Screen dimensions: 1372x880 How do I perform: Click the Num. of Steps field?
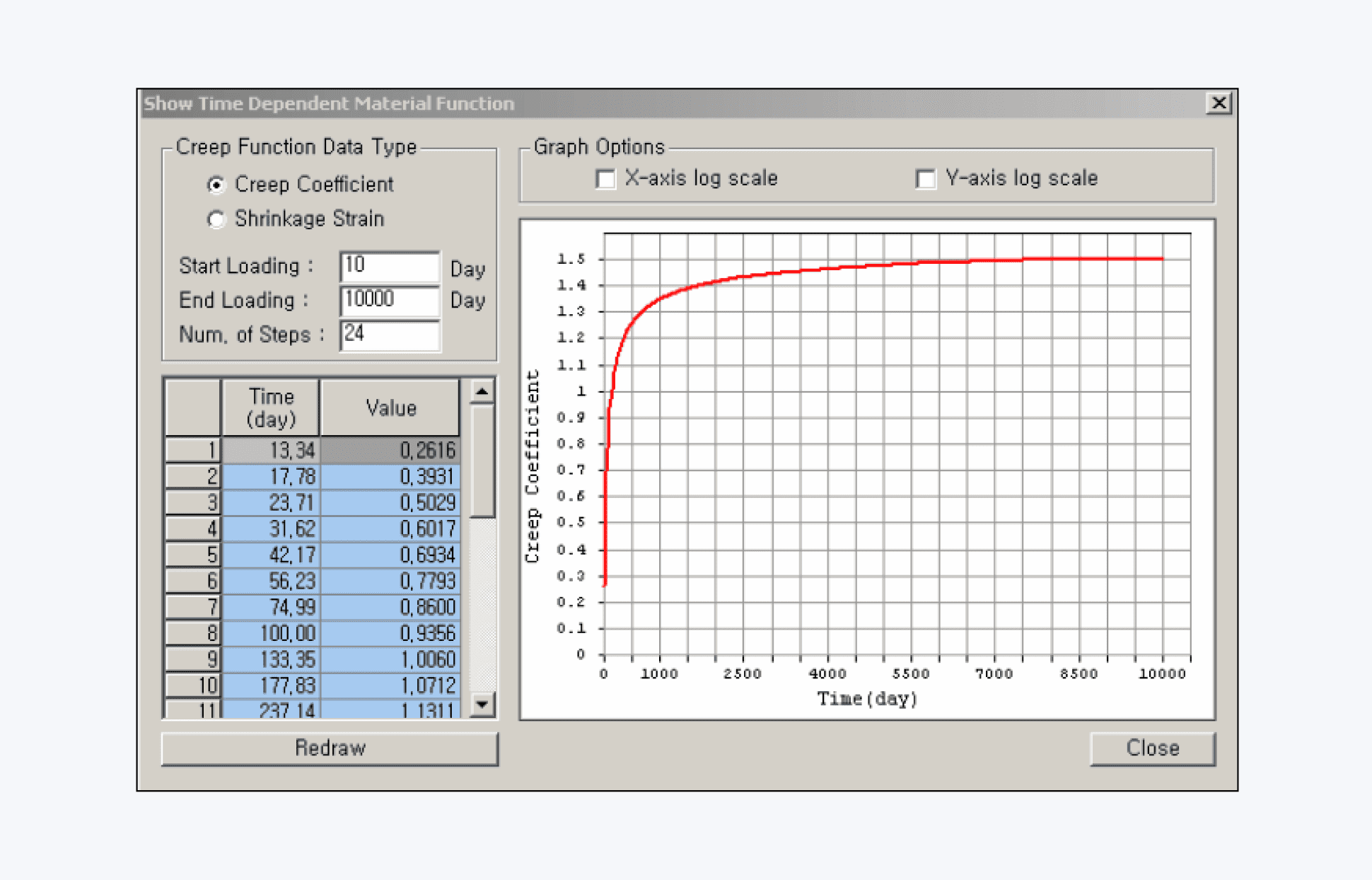coord(390,335)
